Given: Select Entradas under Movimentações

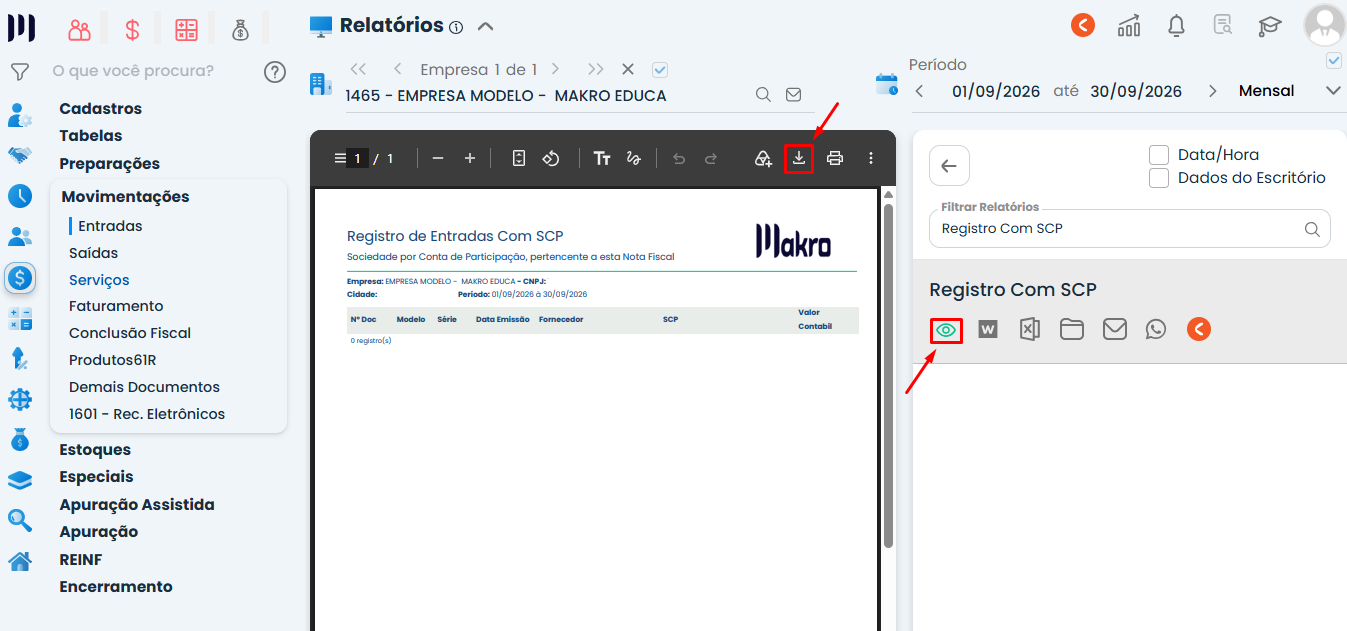Looking at the screenshot, I should (110, 226).
